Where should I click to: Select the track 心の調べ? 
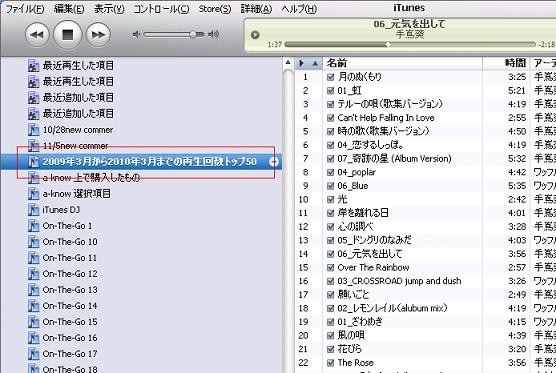pos(355,227)
